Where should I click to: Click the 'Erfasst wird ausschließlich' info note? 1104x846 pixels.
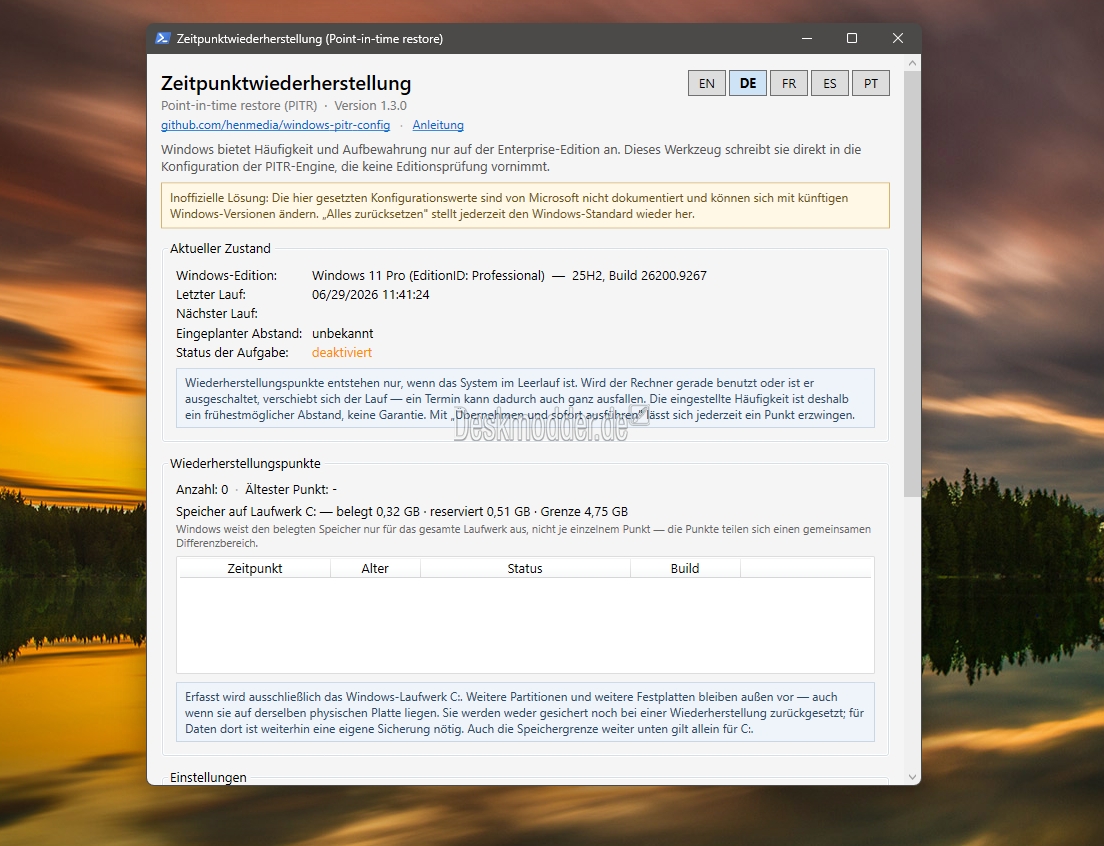click(x=525, y=712)
